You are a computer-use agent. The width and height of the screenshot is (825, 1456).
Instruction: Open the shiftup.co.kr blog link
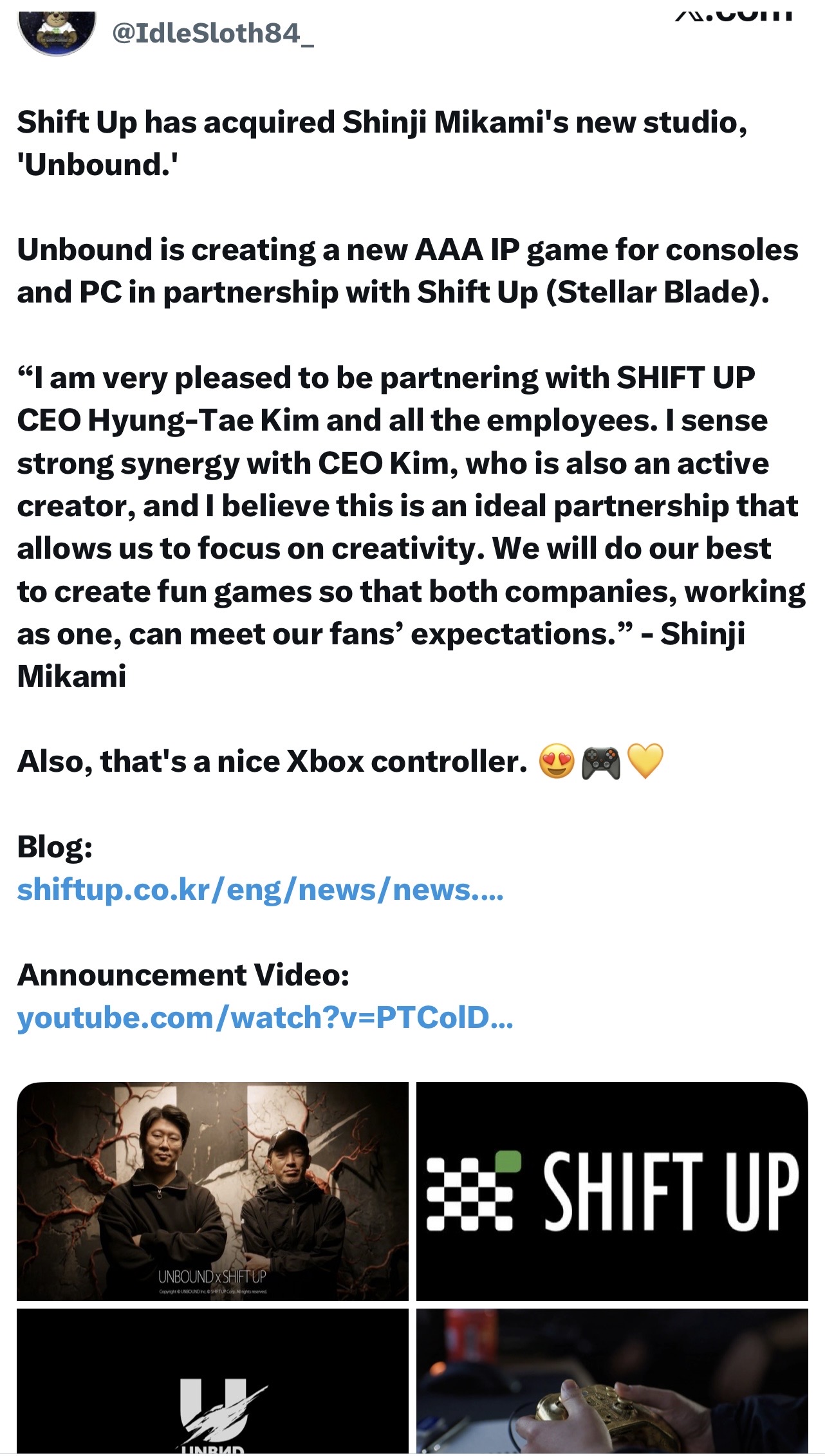click(260, 890)
